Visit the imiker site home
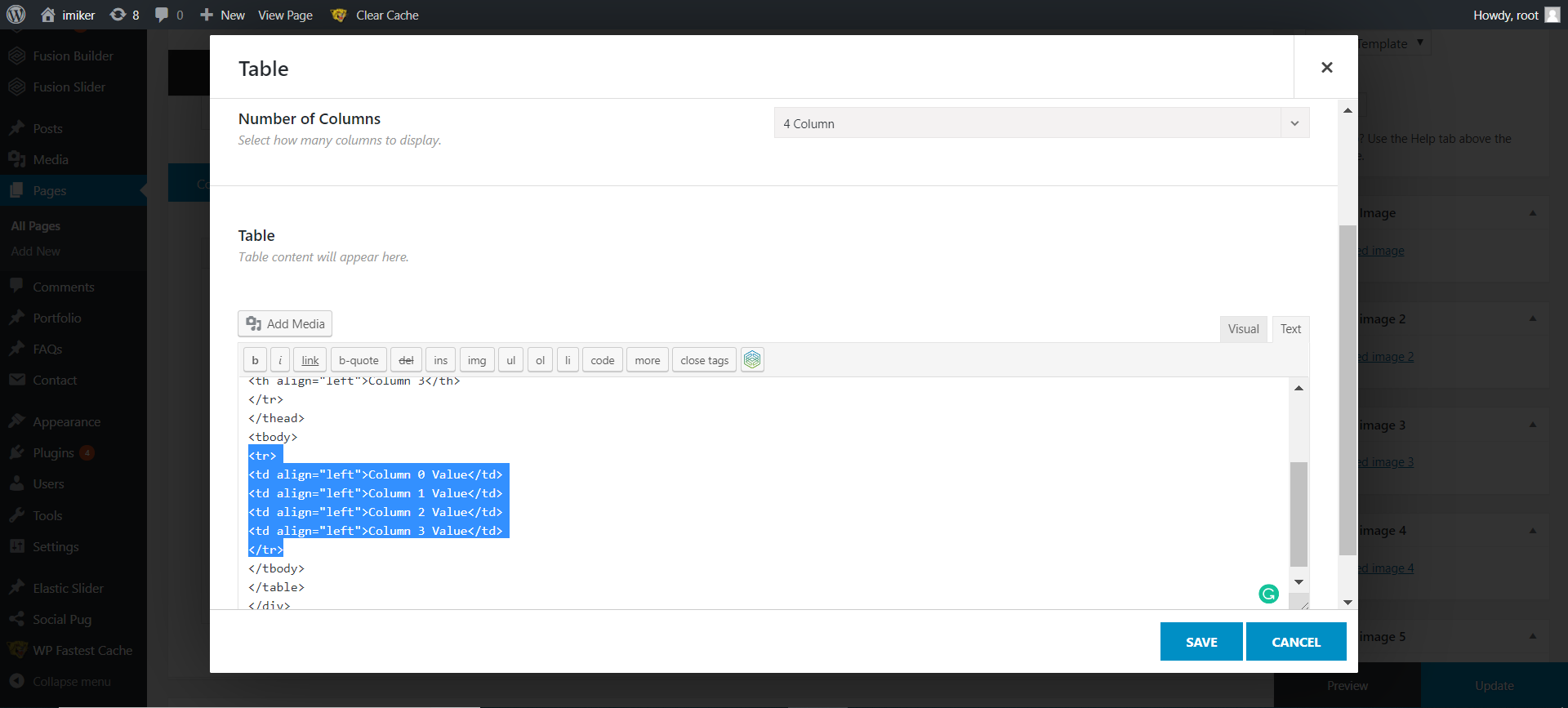Image resolution: width=1568 pixels, height=708 pixels. point(69,15)
